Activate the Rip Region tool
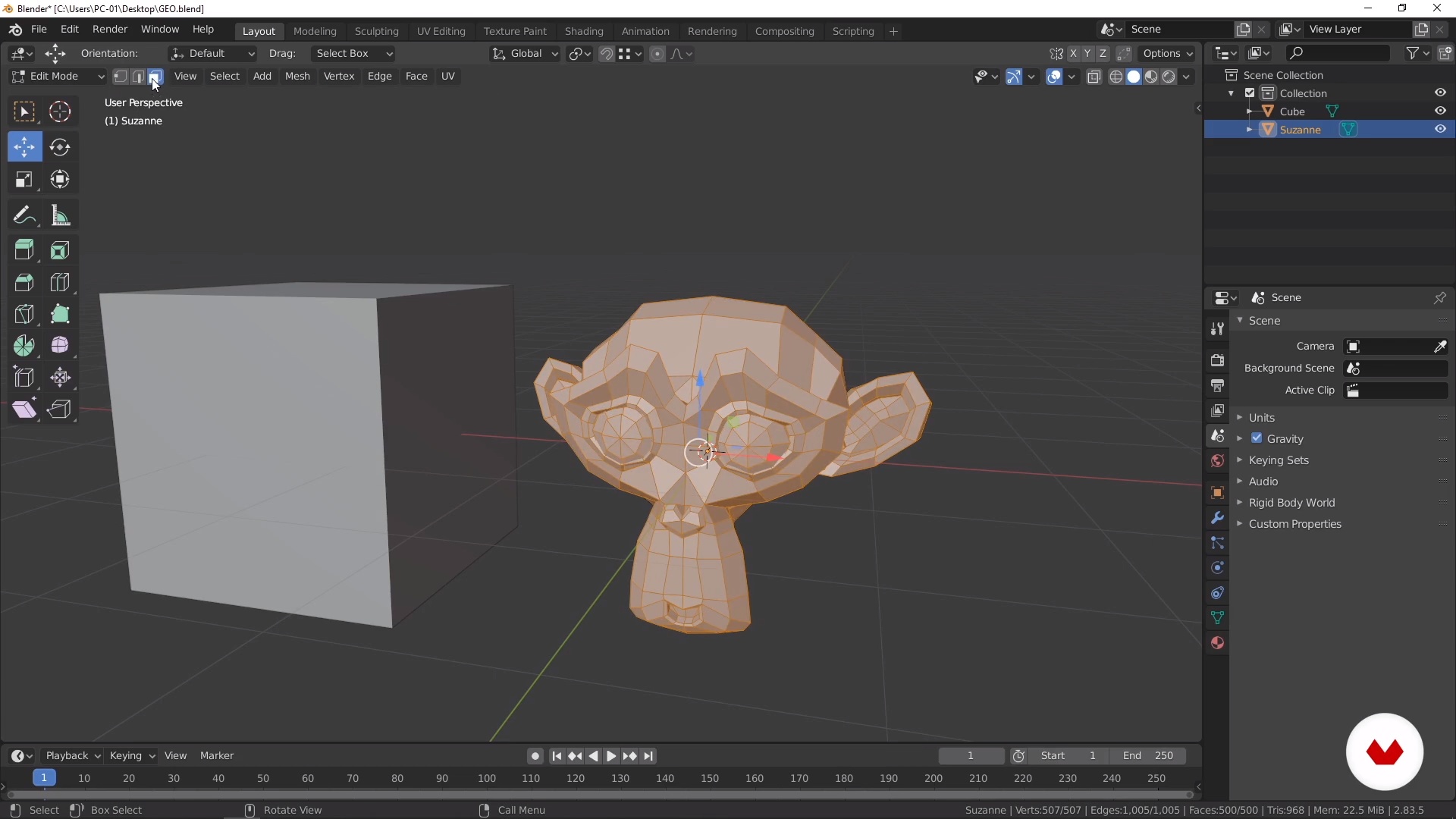This screenshot has width=1456, height=819. [x=60, y=409]
